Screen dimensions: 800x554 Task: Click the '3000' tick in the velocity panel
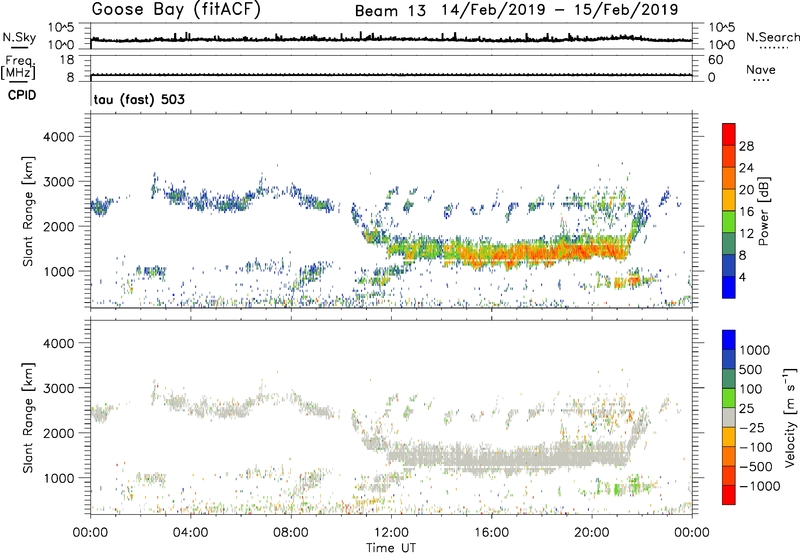[58, 388]
